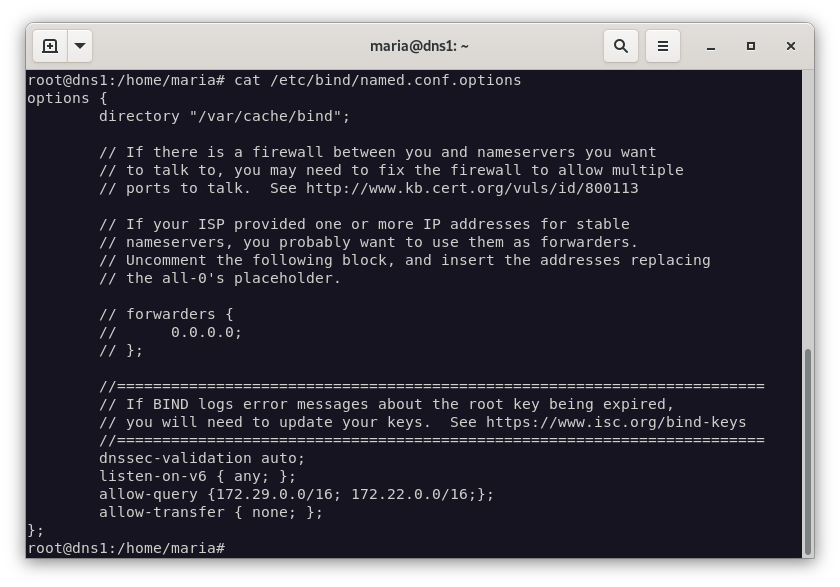Open the isc.org bind-keys URL
The height and width of the screenshot is (587, 840).
click(616, 422)
